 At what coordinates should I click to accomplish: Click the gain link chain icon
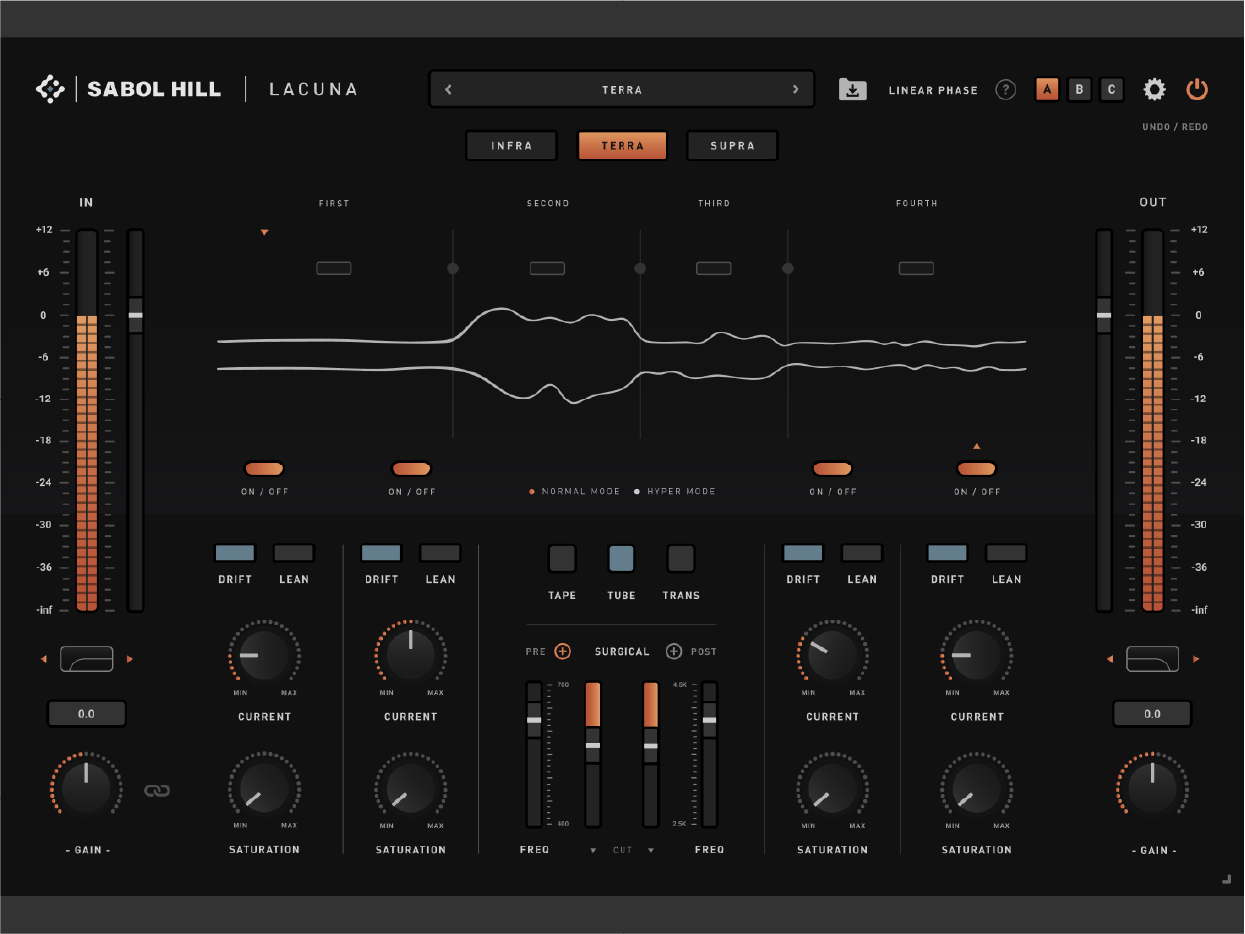point(157,791)
